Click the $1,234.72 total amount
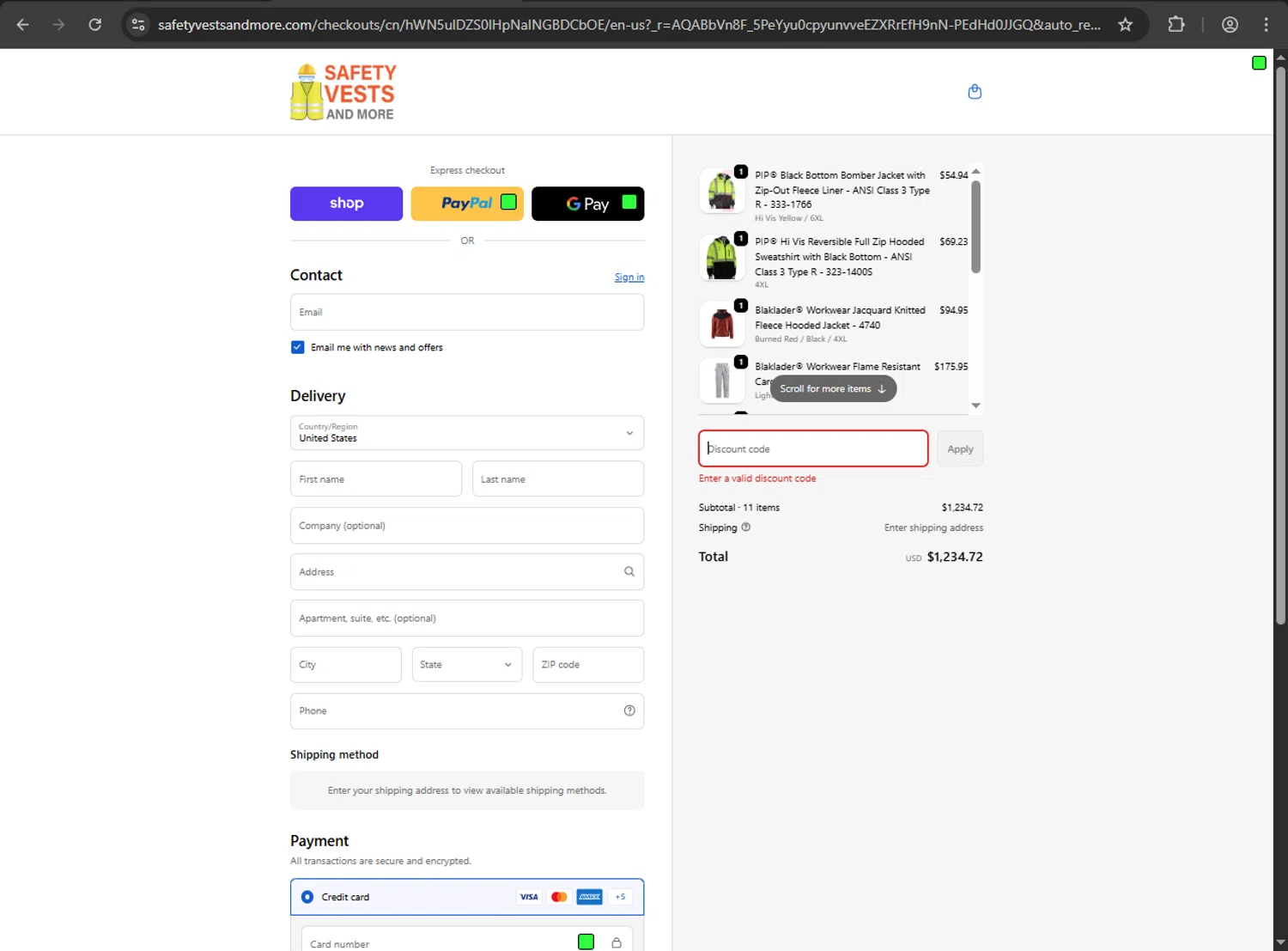 point(955,557)
